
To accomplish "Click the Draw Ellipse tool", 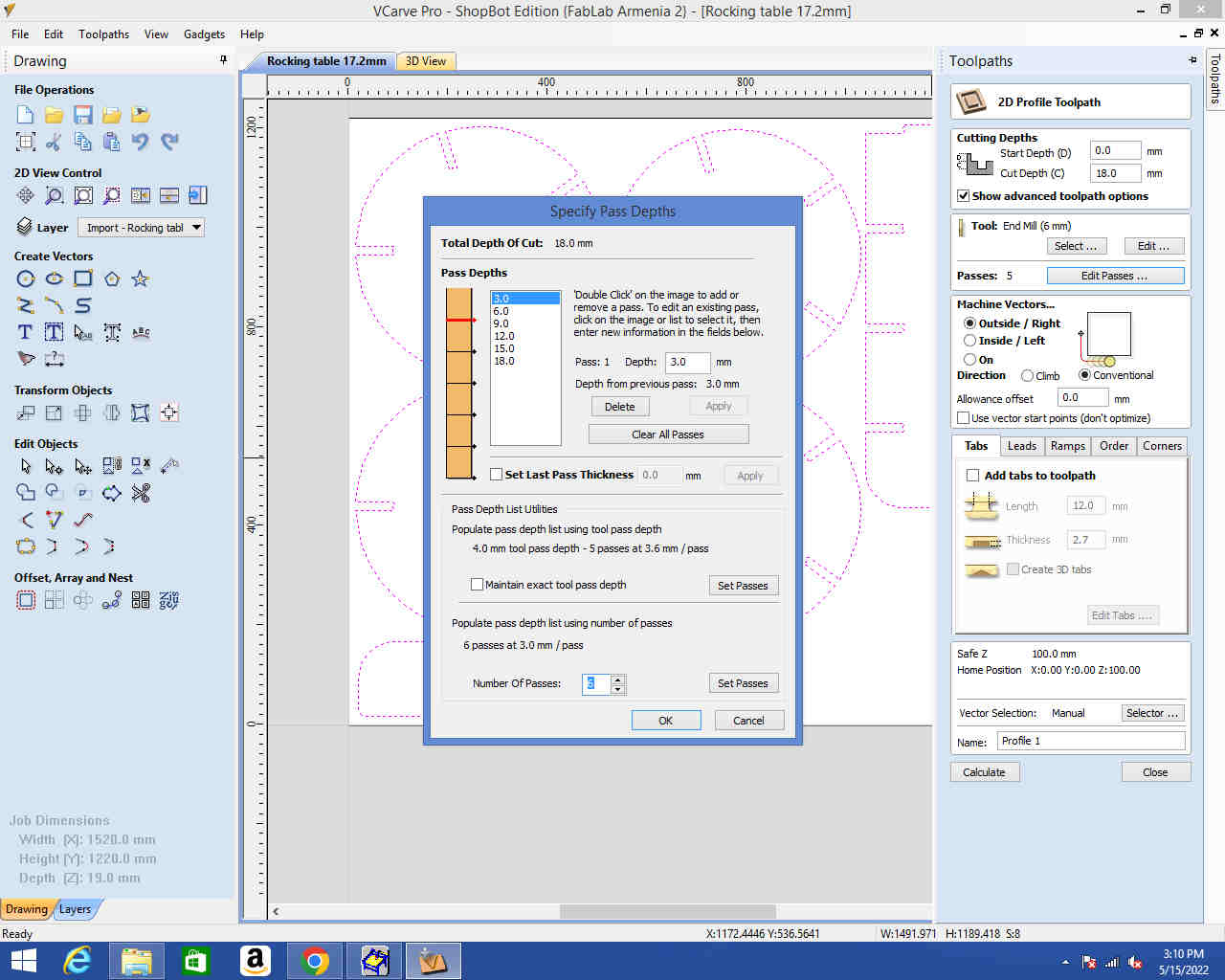I will pos(55,278).
